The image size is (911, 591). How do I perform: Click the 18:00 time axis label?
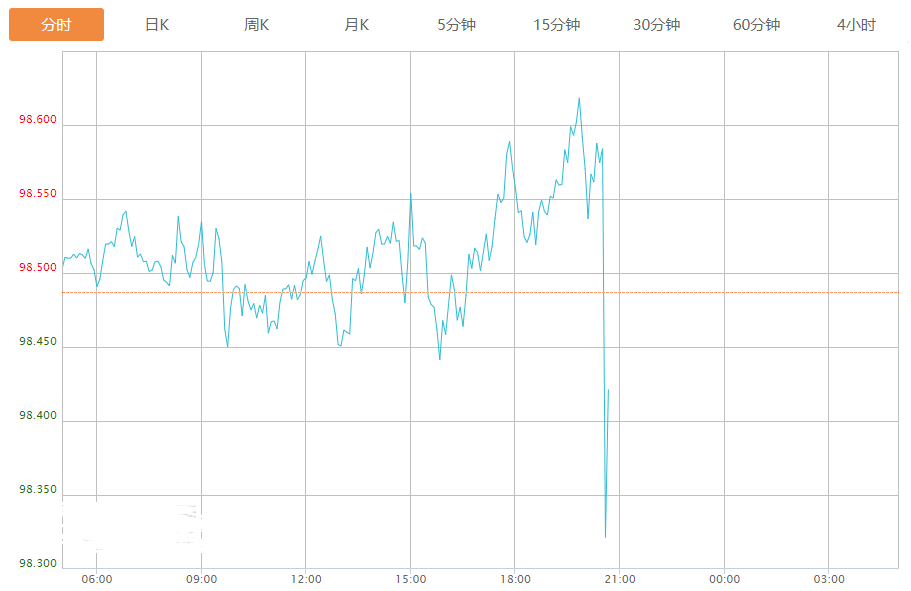click(x=515, y=579)
